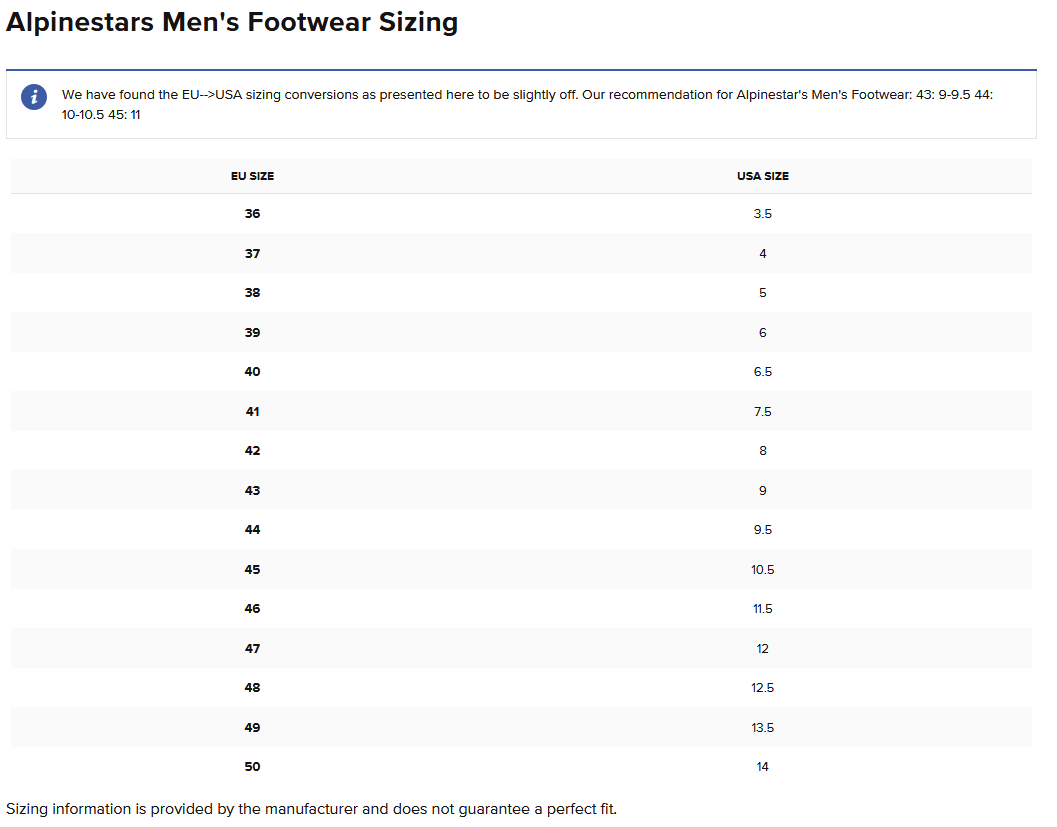Select the USA size 6.5 cell

click(x=762, y=372)
